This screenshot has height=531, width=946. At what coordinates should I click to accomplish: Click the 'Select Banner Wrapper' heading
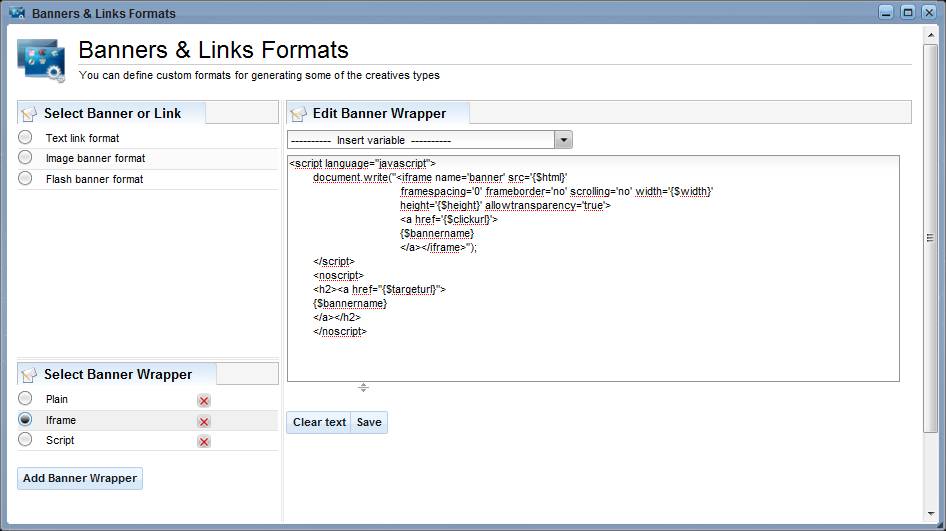[118, 375]
